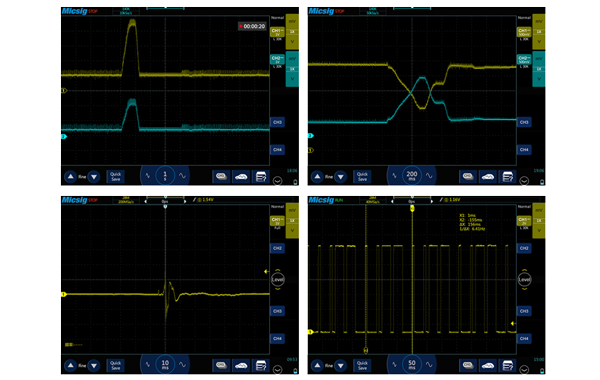The image size is (600, 380).
Task: Tap the down arrow fine button on 10 ms scope
Action: (x=94, y=366)
